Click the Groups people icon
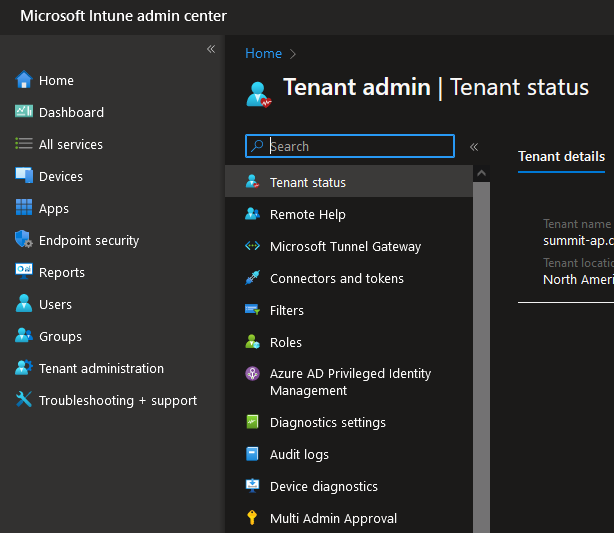Image resolution: width=614 pixels, height=533 pixels. pyautogui.click(x=24, y=335)
